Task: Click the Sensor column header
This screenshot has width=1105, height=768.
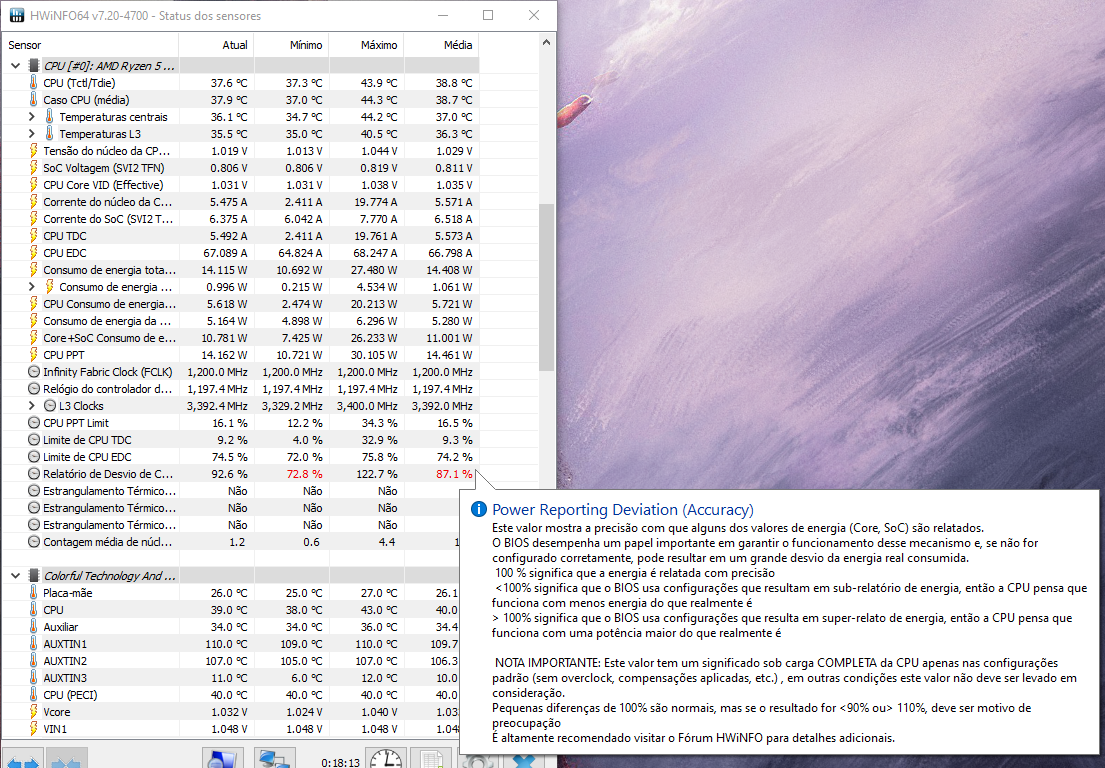Action: tap(90, 44)
